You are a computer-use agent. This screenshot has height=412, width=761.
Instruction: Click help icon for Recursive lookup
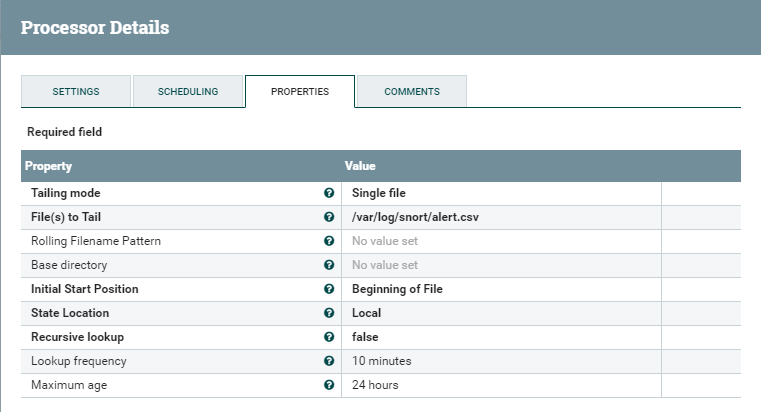[x=329, y=337]
